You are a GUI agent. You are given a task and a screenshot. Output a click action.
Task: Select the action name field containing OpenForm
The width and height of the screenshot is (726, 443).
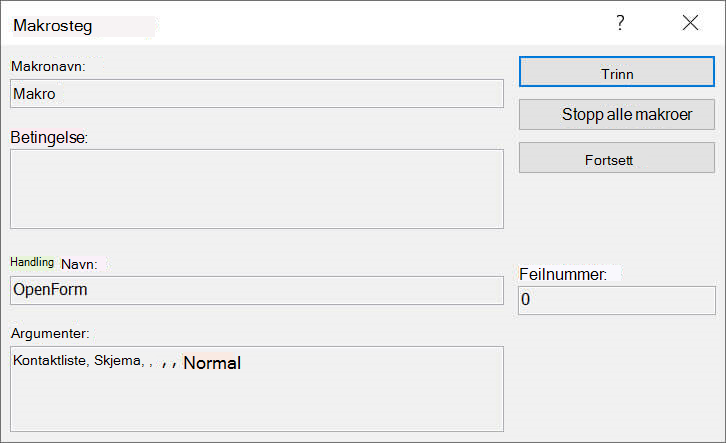[257, 290]
